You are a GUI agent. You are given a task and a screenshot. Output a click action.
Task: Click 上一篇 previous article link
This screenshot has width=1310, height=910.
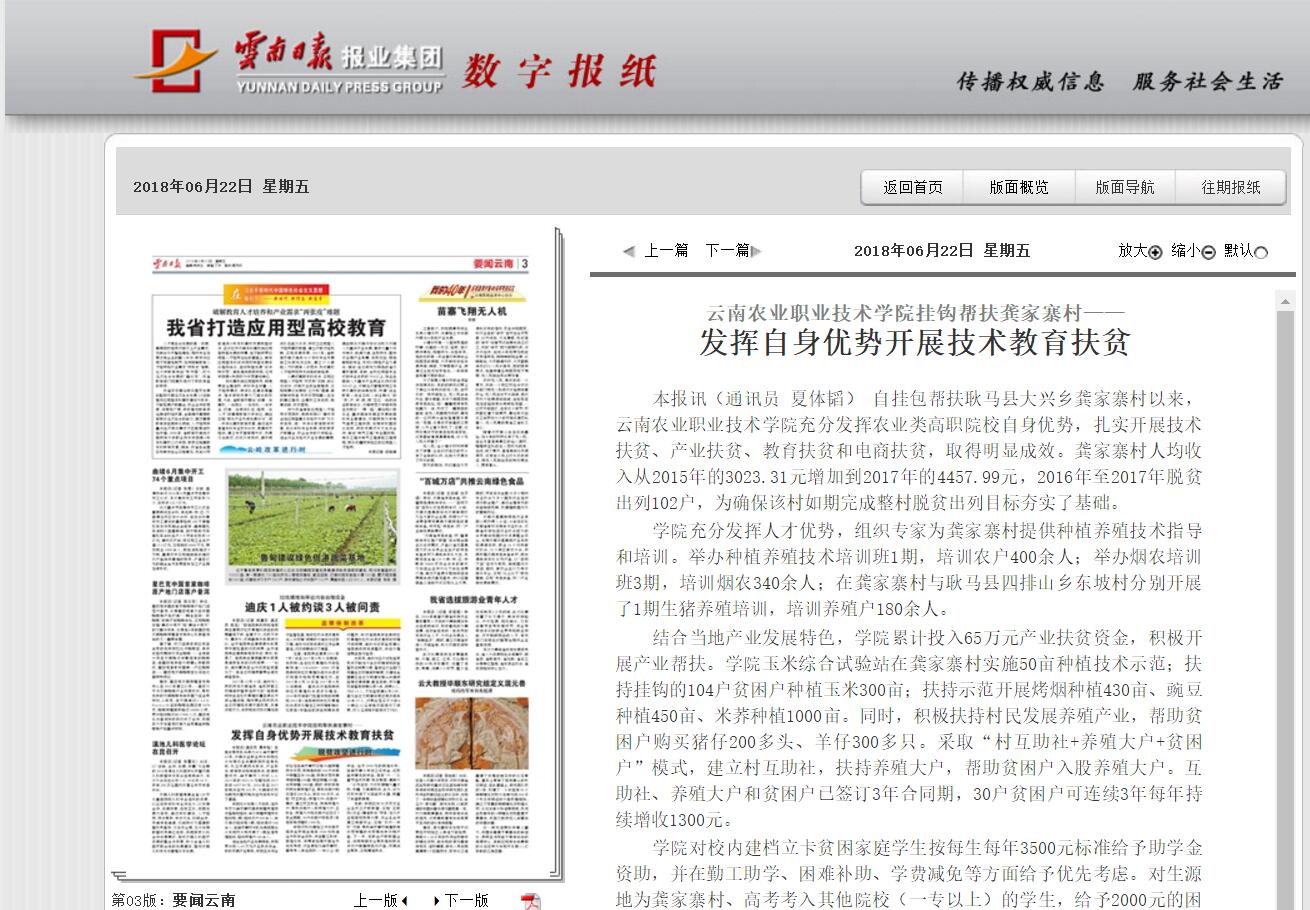pos(666,250)
